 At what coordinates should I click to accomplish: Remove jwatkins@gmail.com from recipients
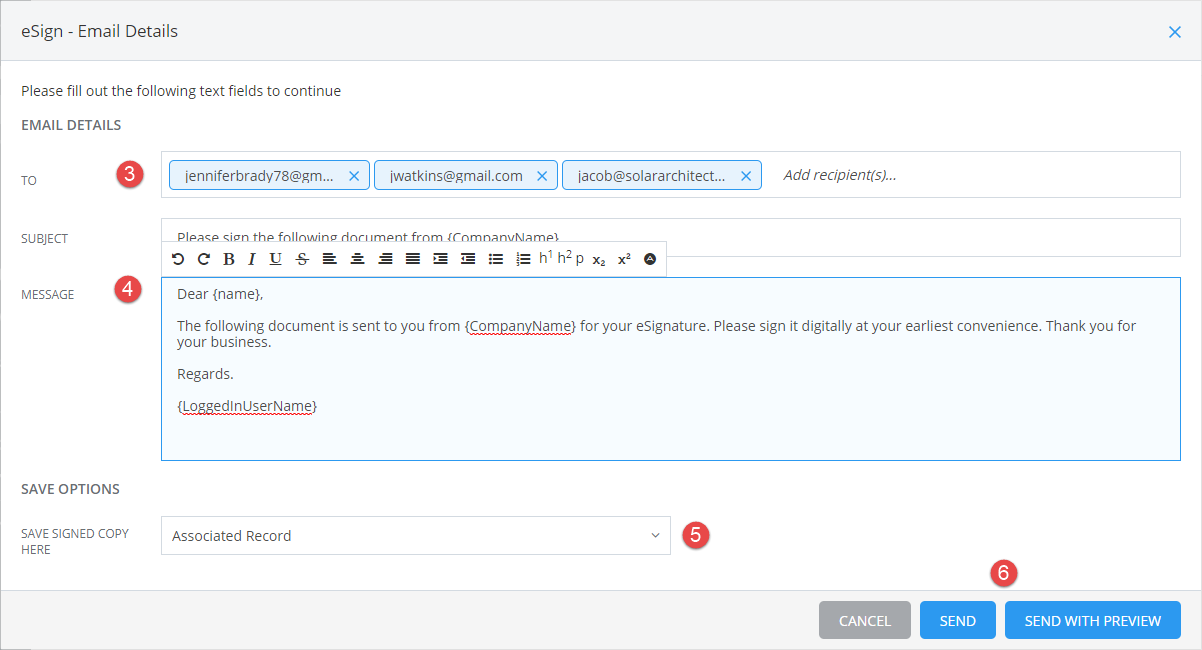click(541, 175)
